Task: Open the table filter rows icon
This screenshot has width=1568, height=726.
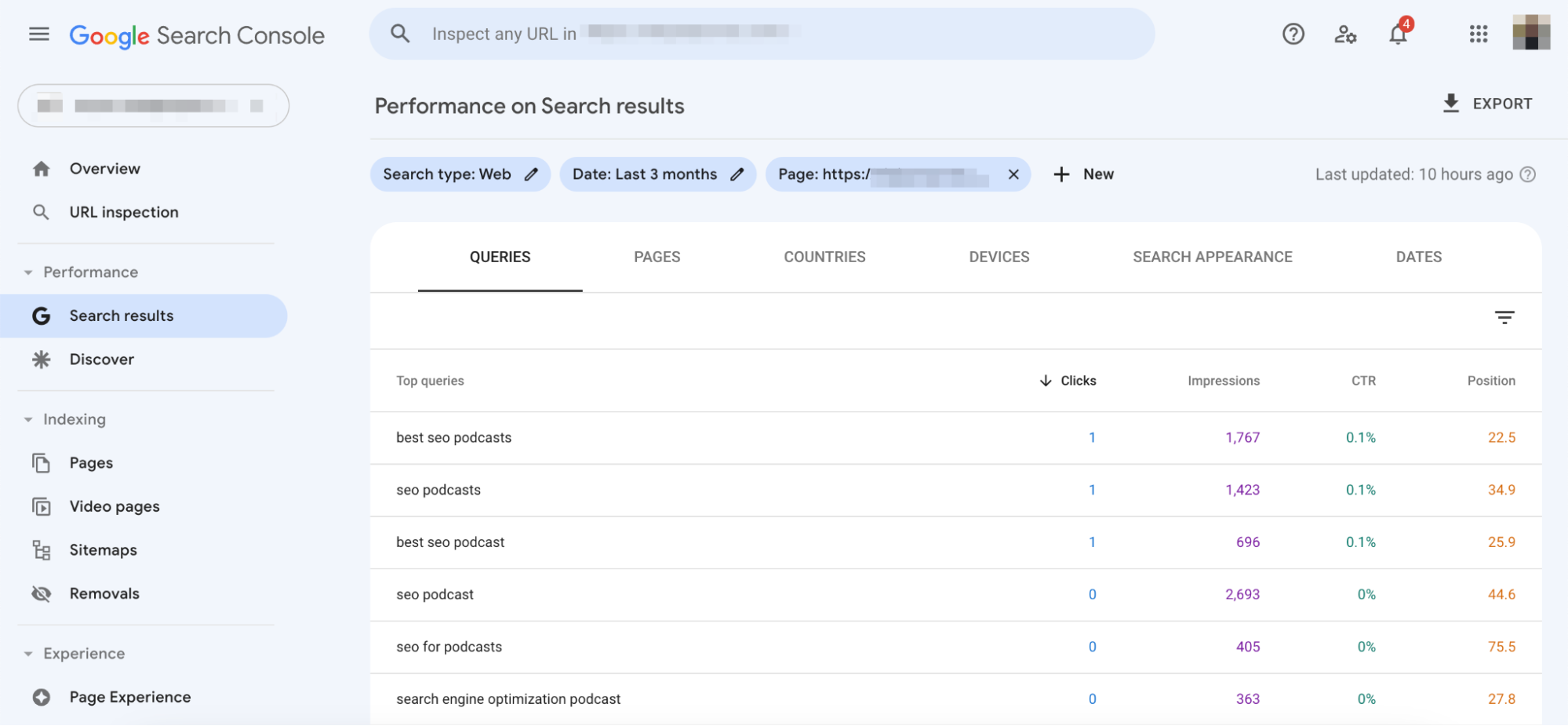Action: coord(1504,317)
